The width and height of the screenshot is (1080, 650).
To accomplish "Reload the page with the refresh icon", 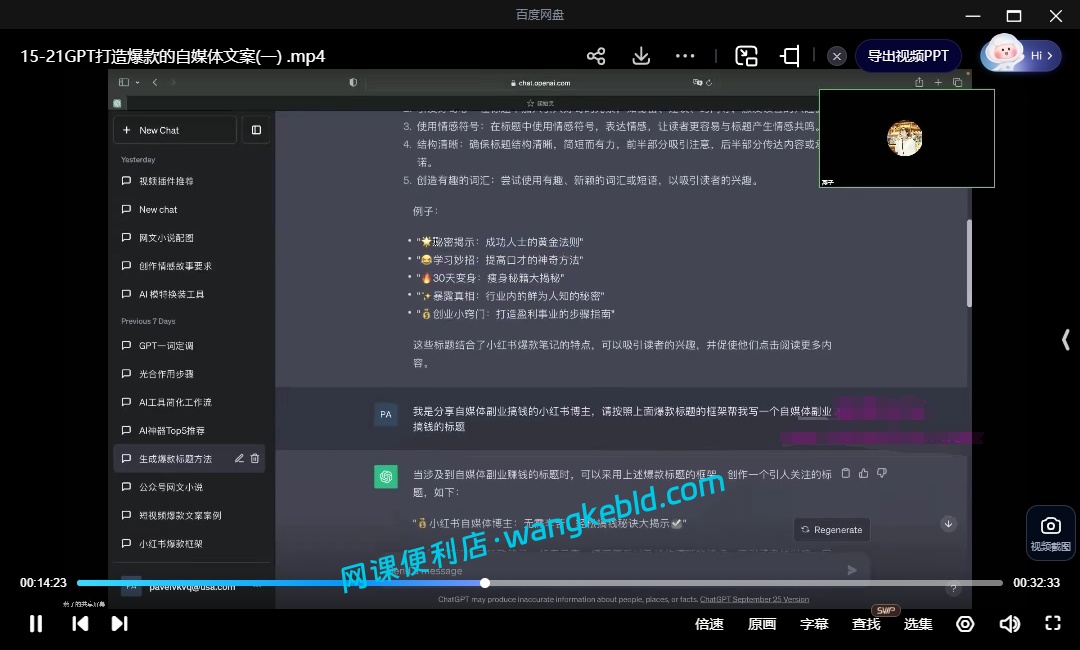I will pos(709,83).
